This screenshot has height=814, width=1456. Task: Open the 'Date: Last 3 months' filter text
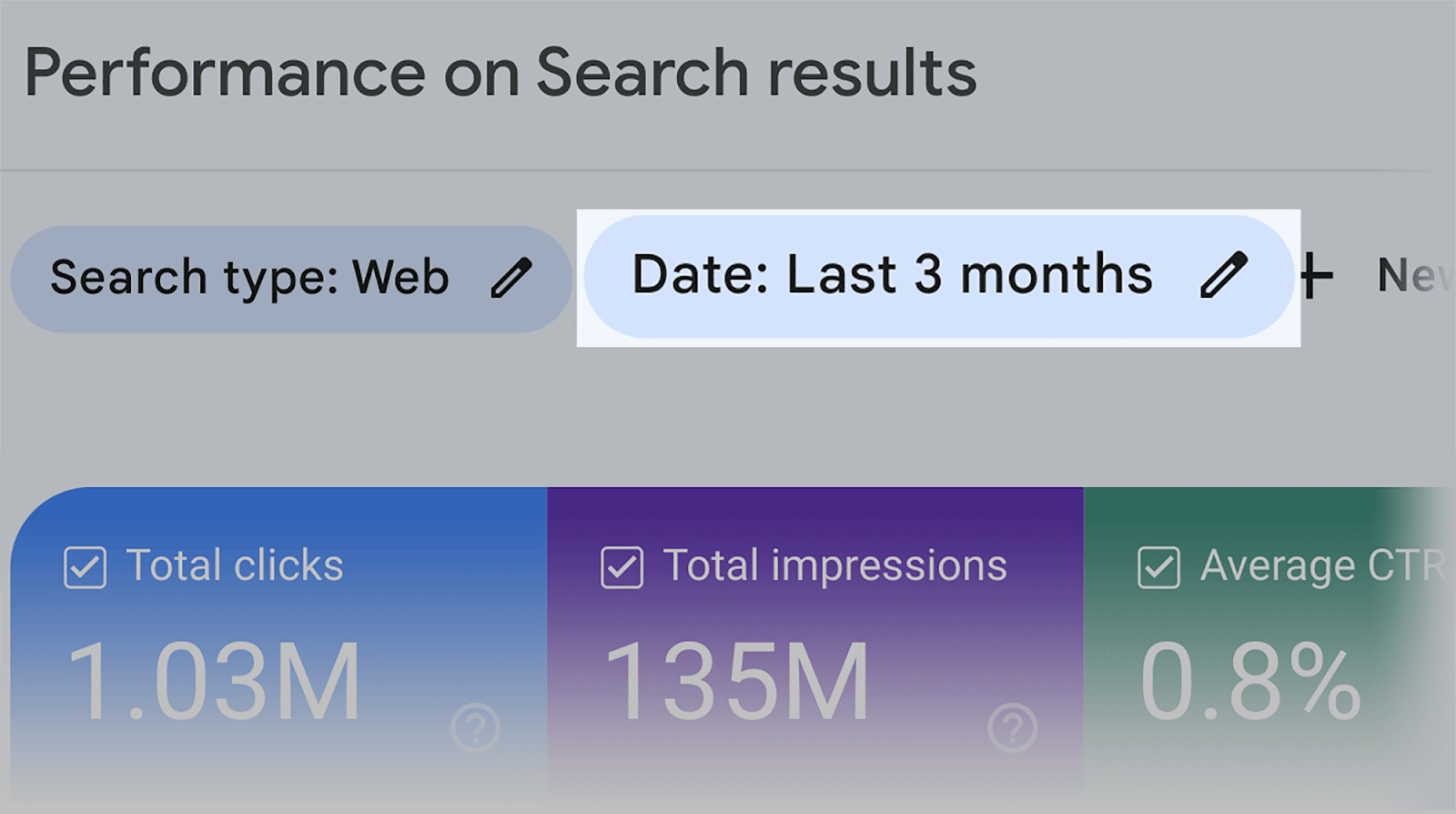pyautogui.click(x=892, y=275)
